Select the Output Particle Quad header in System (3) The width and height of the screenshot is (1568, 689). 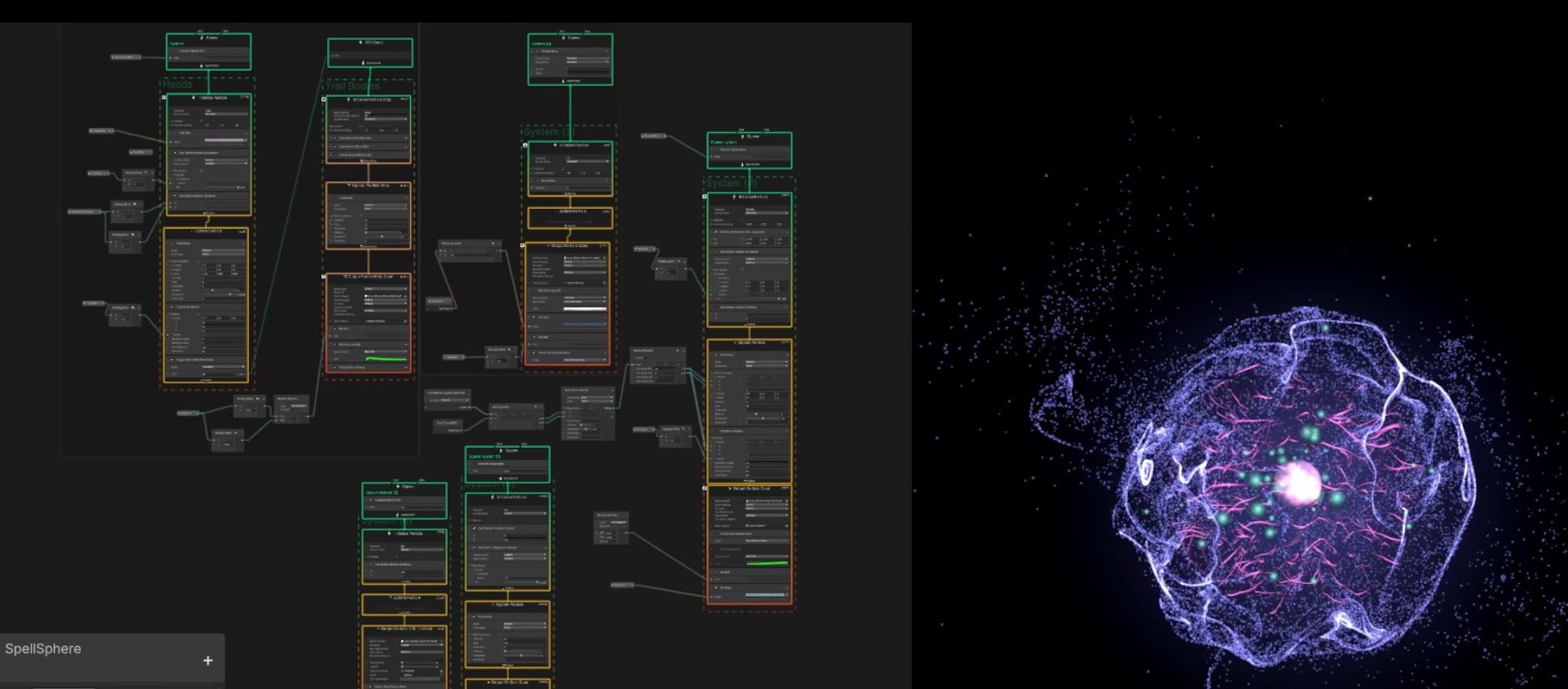click(568, 246)
